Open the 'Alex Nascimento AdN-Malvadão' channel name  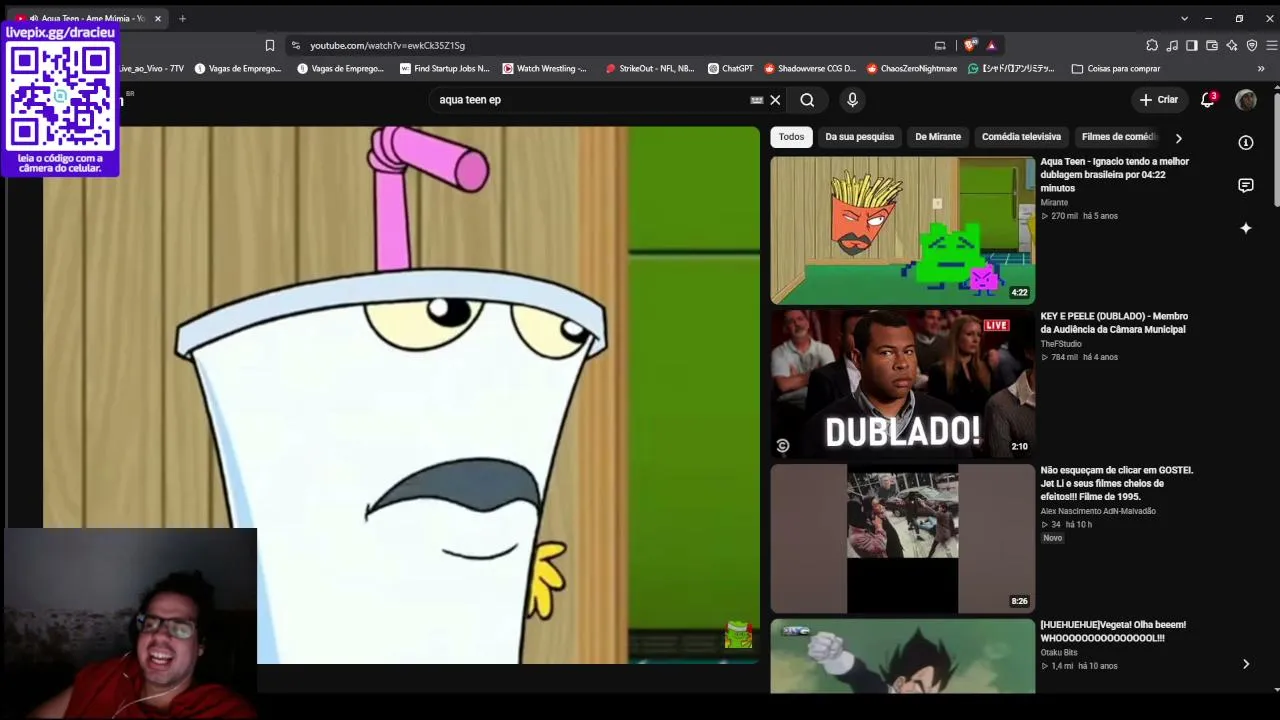[1098, 511]
